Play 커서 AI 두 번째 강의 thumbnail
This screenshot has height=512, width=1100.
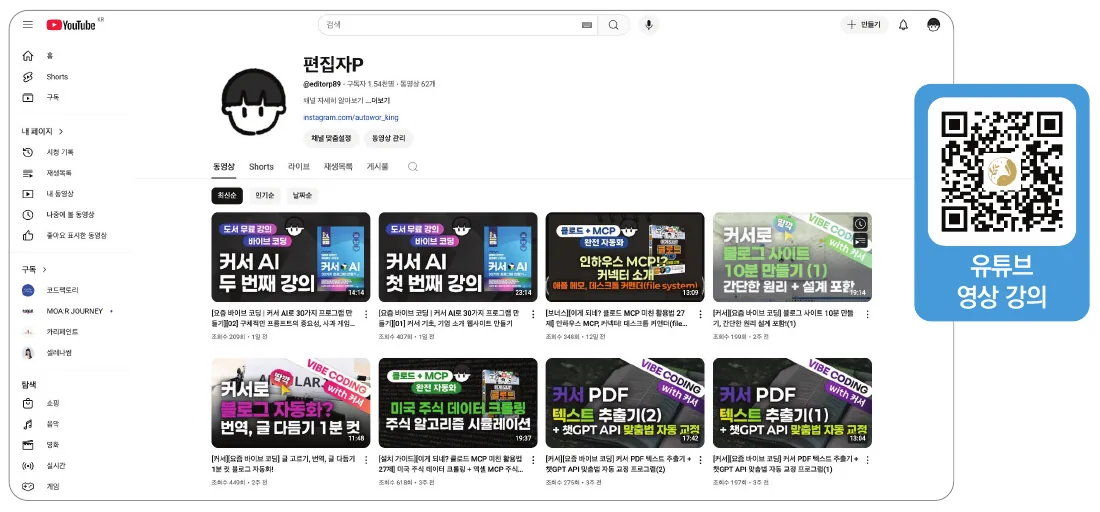[290, 257]
